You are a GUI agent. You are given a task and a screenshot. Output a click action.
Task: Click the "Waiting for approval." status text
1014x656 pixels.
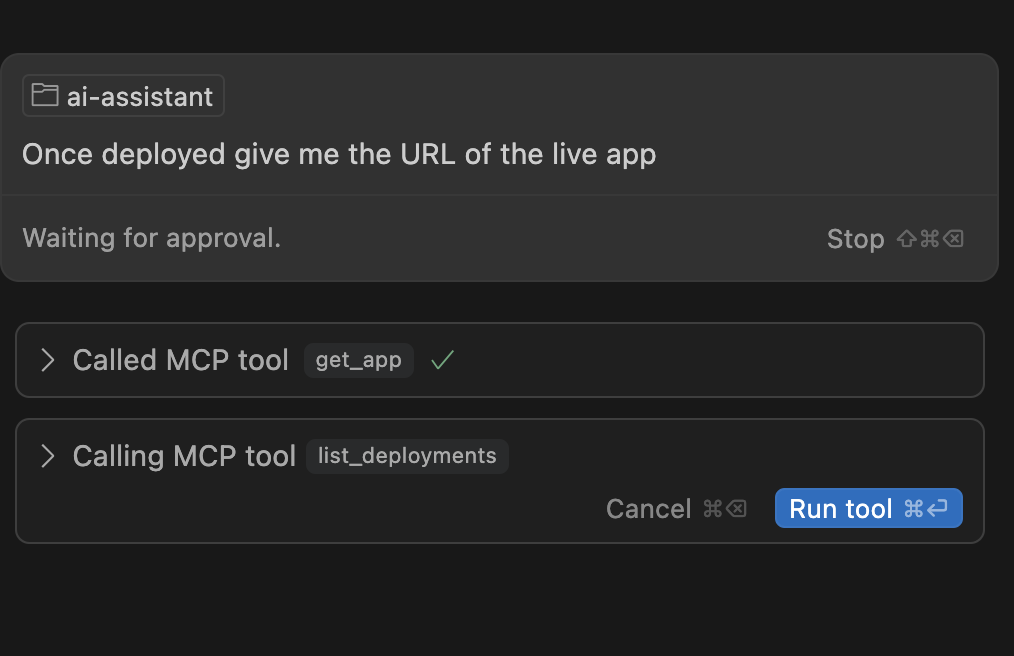click(x=151, y=238)
